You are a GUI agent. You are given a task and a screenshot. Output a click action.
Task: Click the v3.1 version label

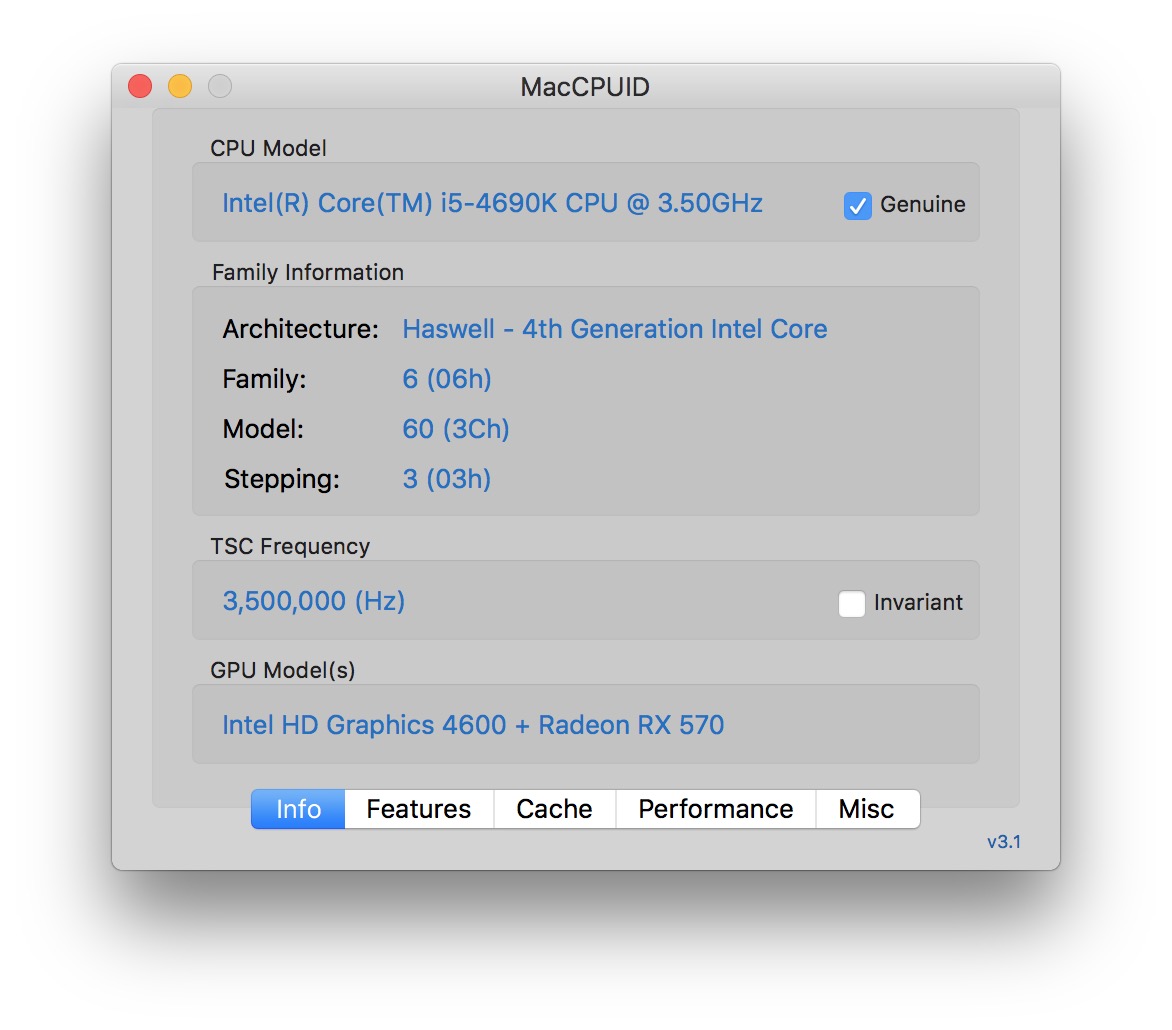(x=1004, y=842)
